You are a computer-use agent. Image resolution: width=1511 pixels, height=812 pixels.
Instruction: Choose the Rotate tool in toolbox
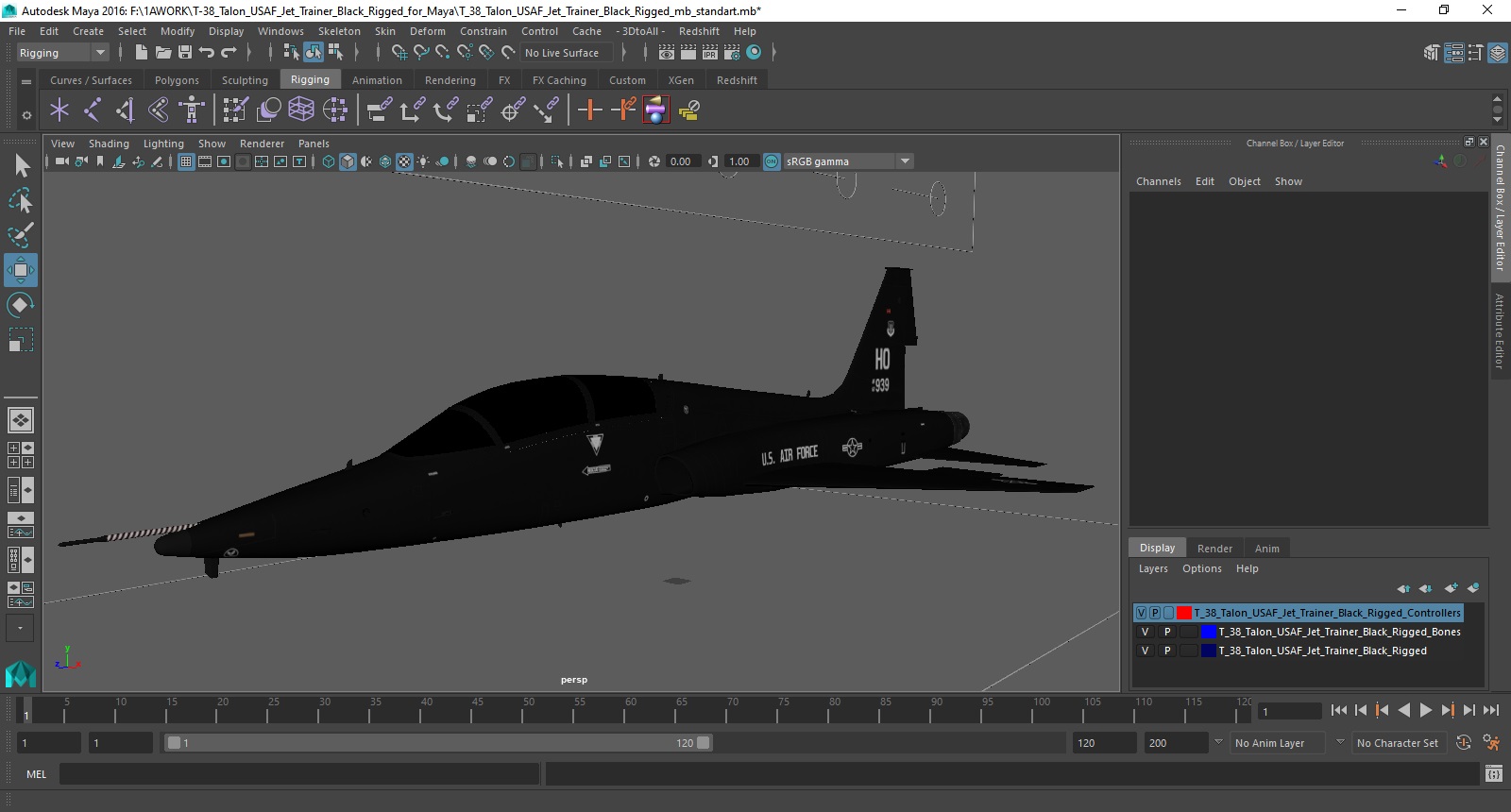tap(21, 305)
